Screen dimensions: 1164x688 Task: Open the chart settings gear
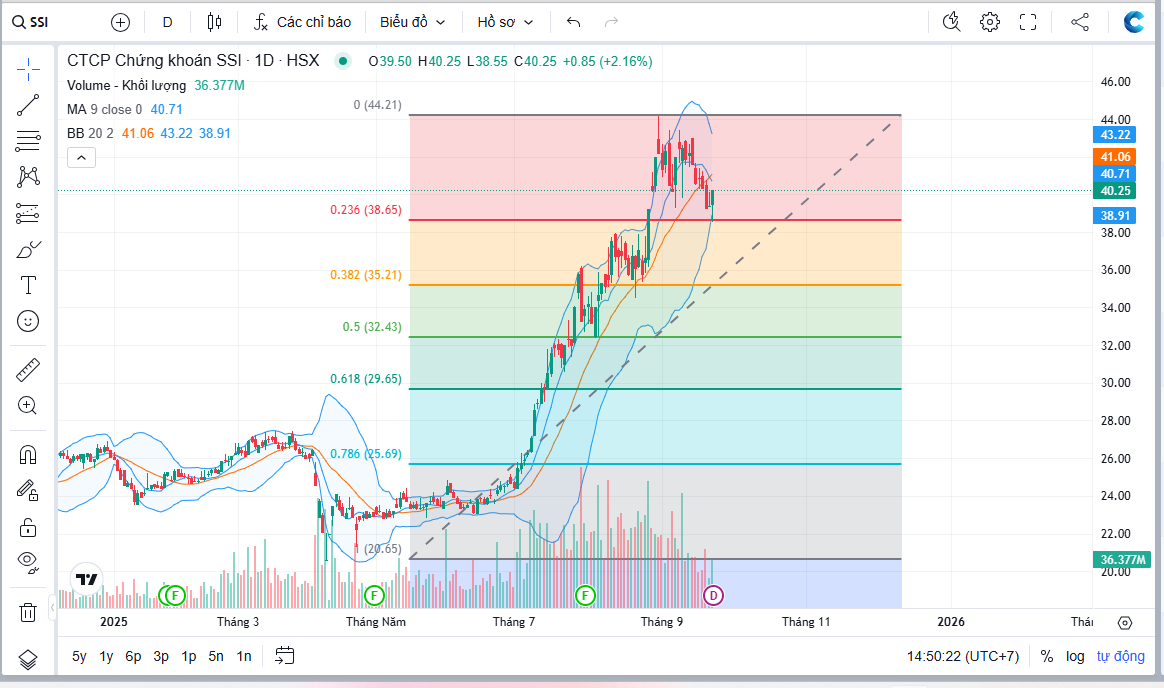(x=990, y=22)
